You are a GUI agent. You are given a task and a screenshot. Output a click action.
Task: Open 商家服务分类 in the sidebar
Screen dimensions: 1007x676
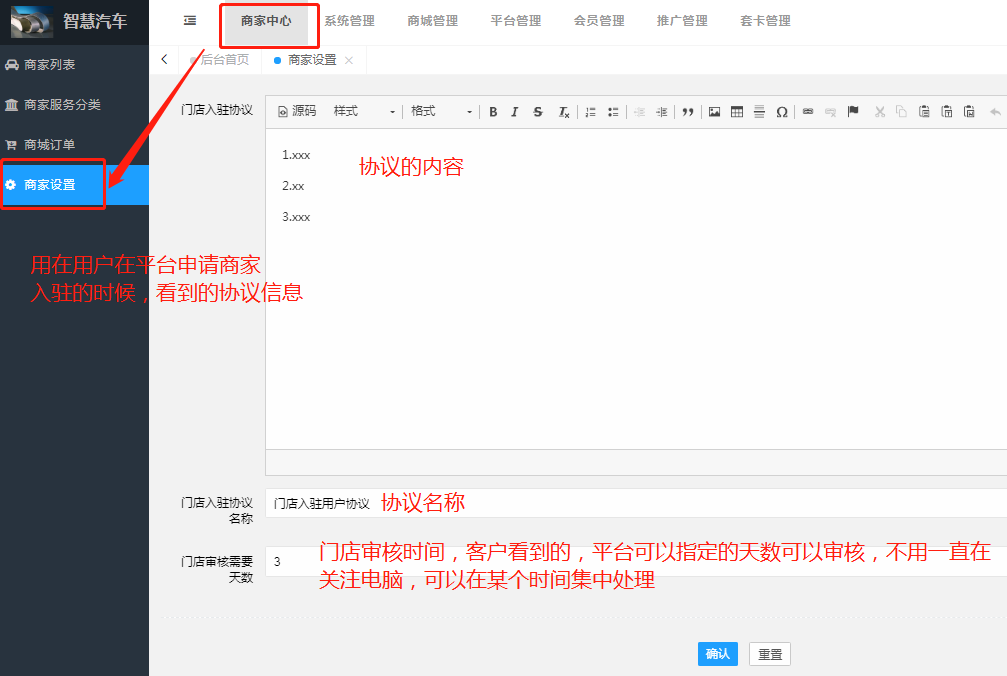[x=74, y=105]
